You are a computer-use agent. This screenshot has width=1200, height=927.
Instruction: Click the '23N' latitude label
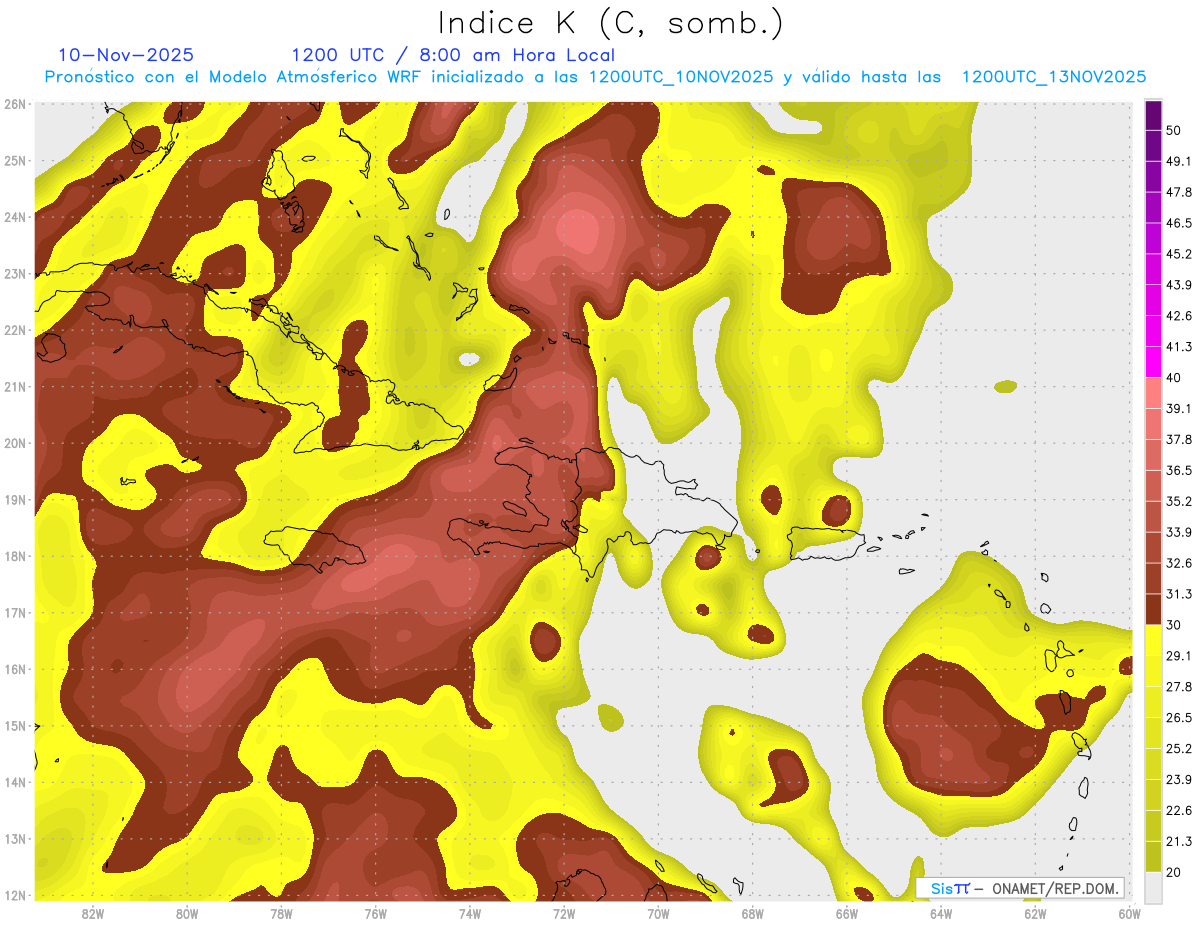pyautogui.click(x=15, y=274)
